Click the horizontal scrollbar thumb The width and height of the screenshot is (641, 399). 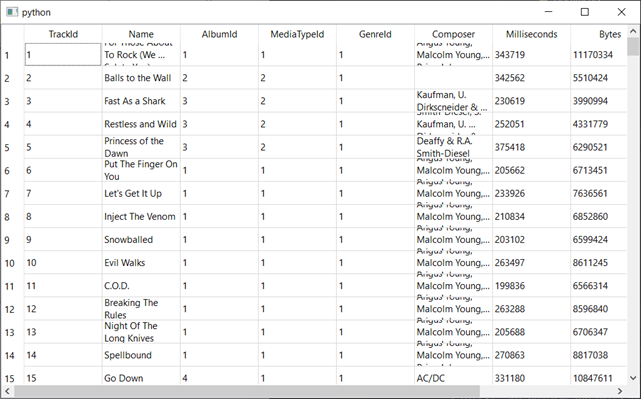247,391
